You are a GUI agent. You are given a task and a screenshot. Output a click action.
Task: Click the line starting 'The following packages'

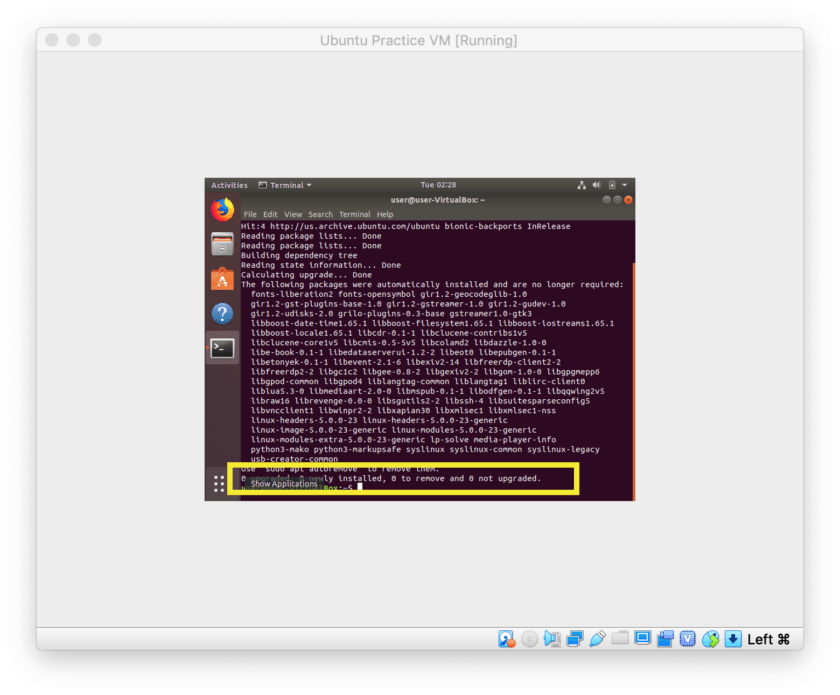point(432,285)
